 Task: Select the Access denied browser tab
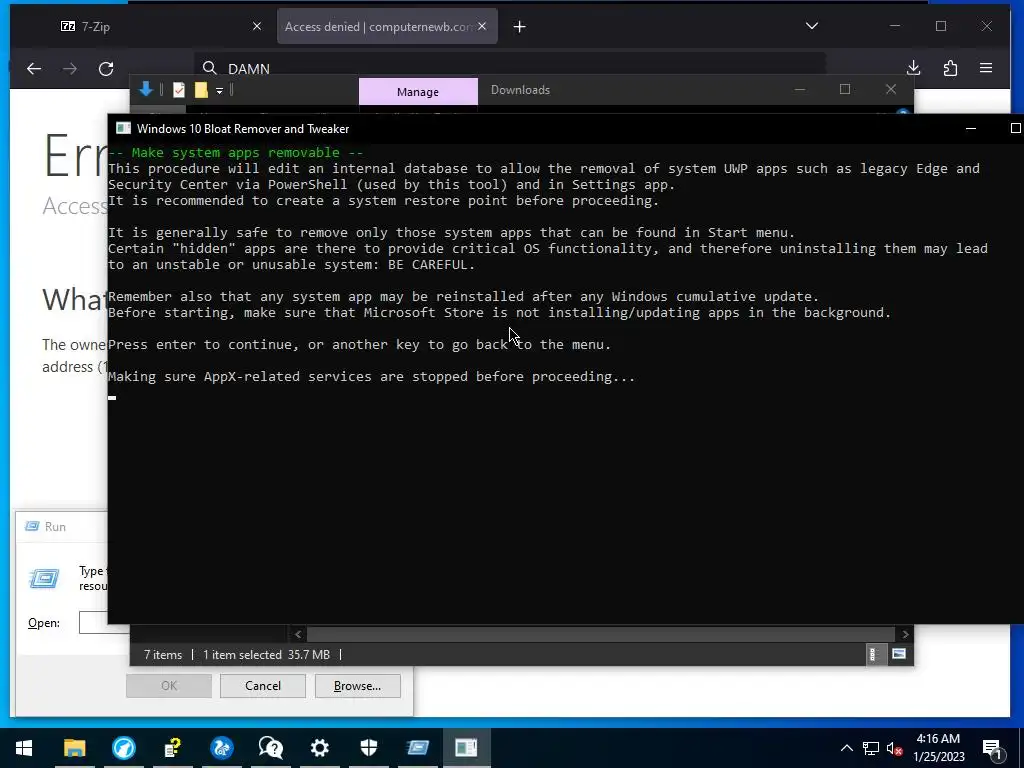(387, 26)
